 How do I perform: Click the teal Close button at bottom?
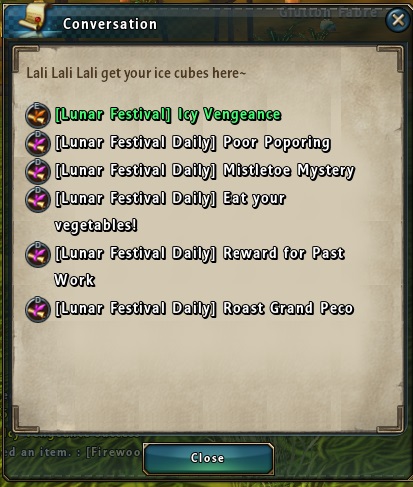tap(208, 458)
